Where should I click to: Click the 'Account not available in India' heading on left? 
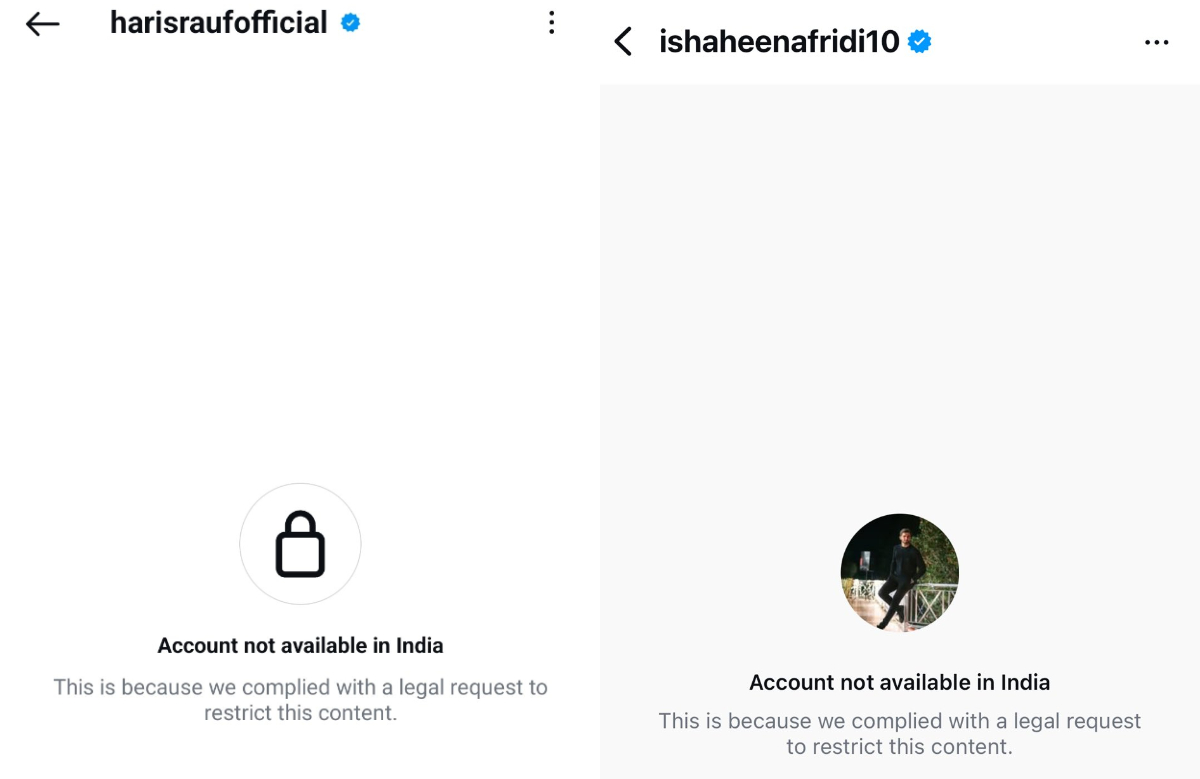[x=300, y=645]
